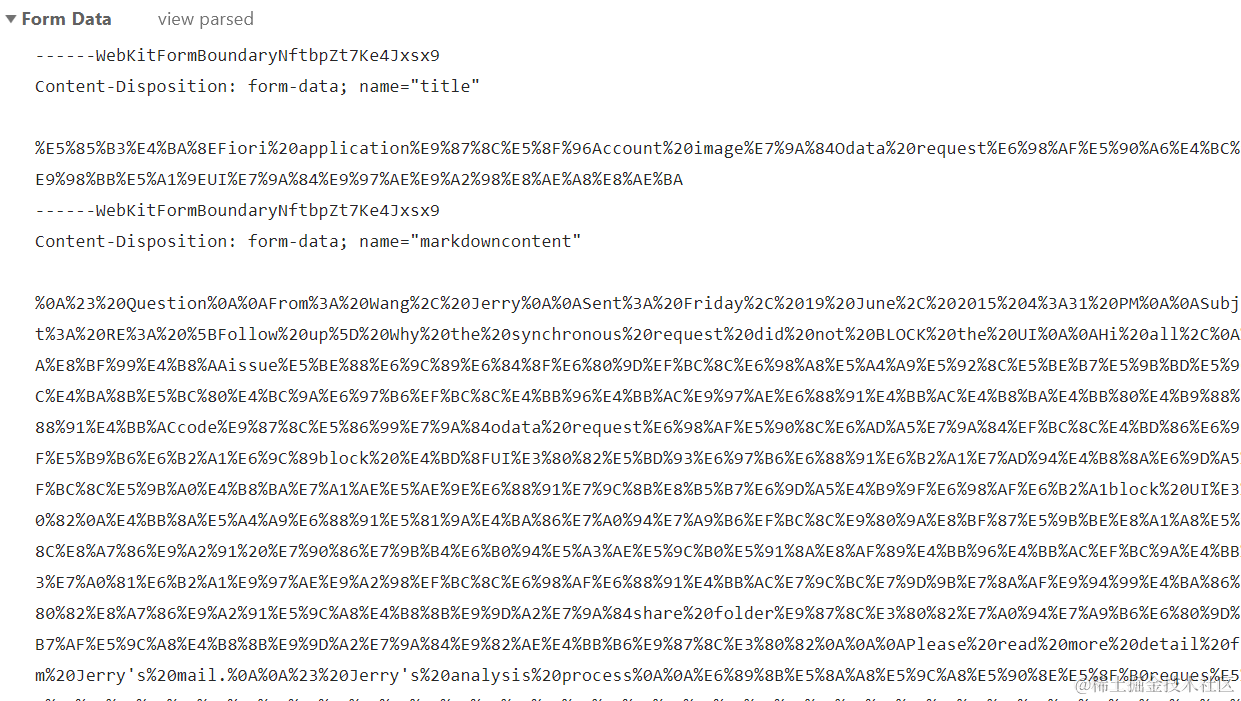
Task: Click encoded title line containing Fiori%20application
Action: tap(638, 148)
